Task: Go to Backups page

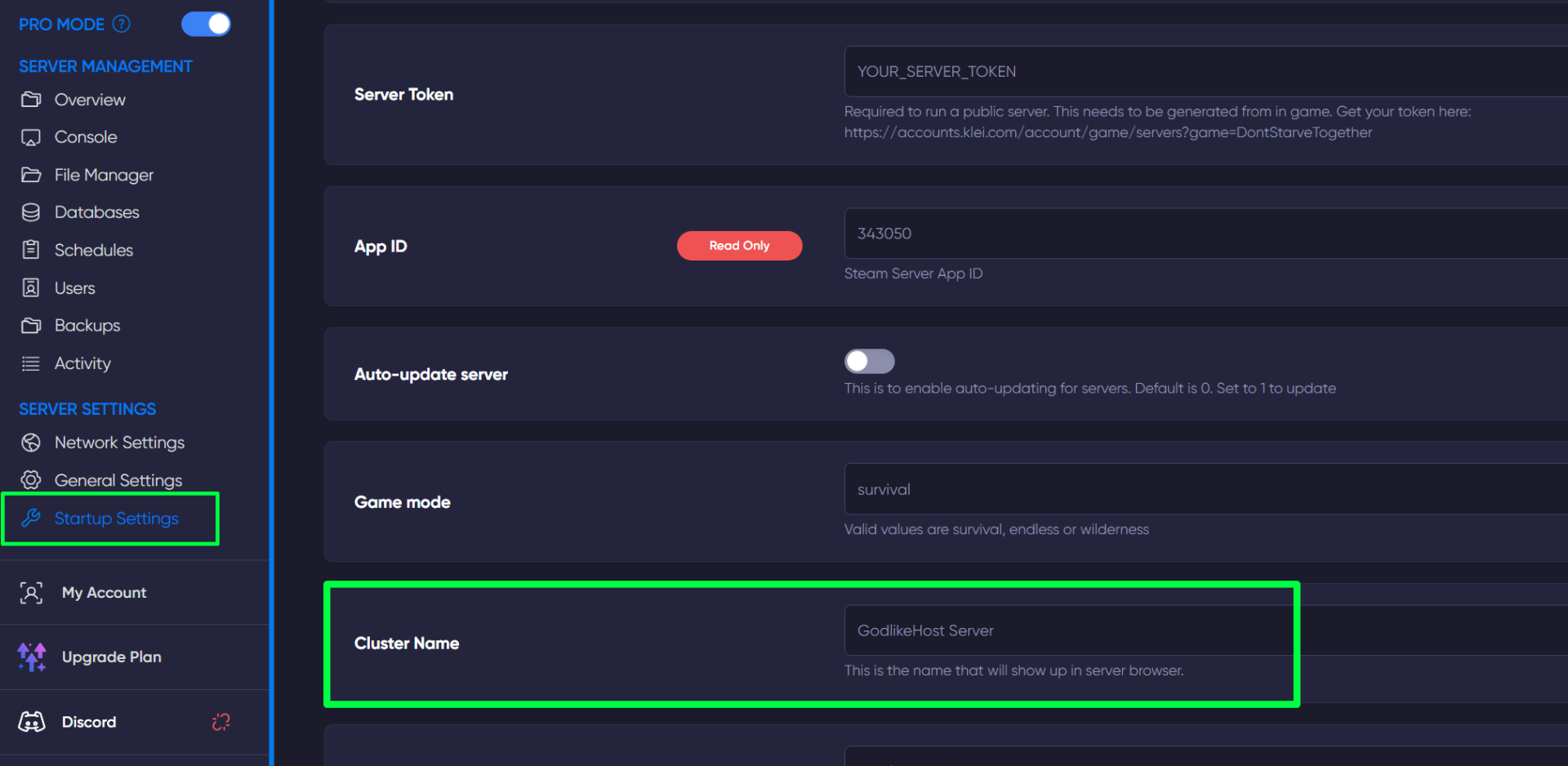Action: click(87, 326)
